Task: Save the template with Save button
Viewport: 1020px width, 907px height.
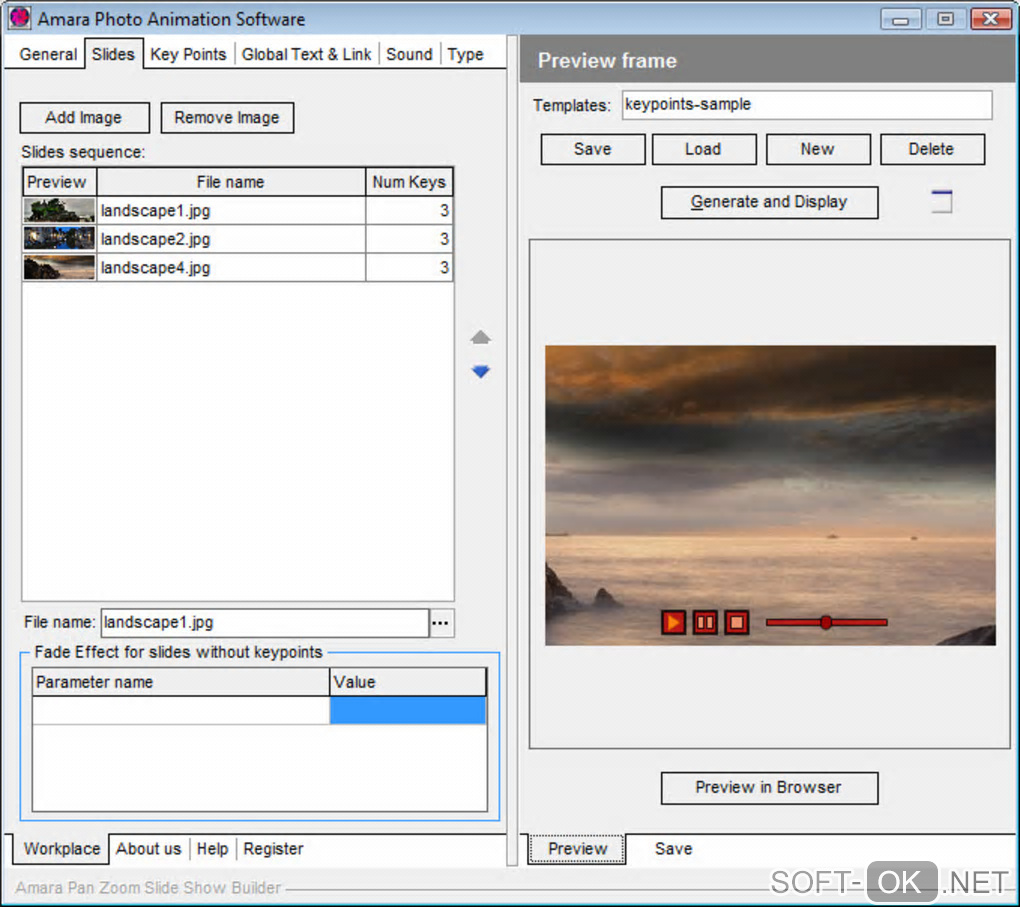Action: (593, 149)
